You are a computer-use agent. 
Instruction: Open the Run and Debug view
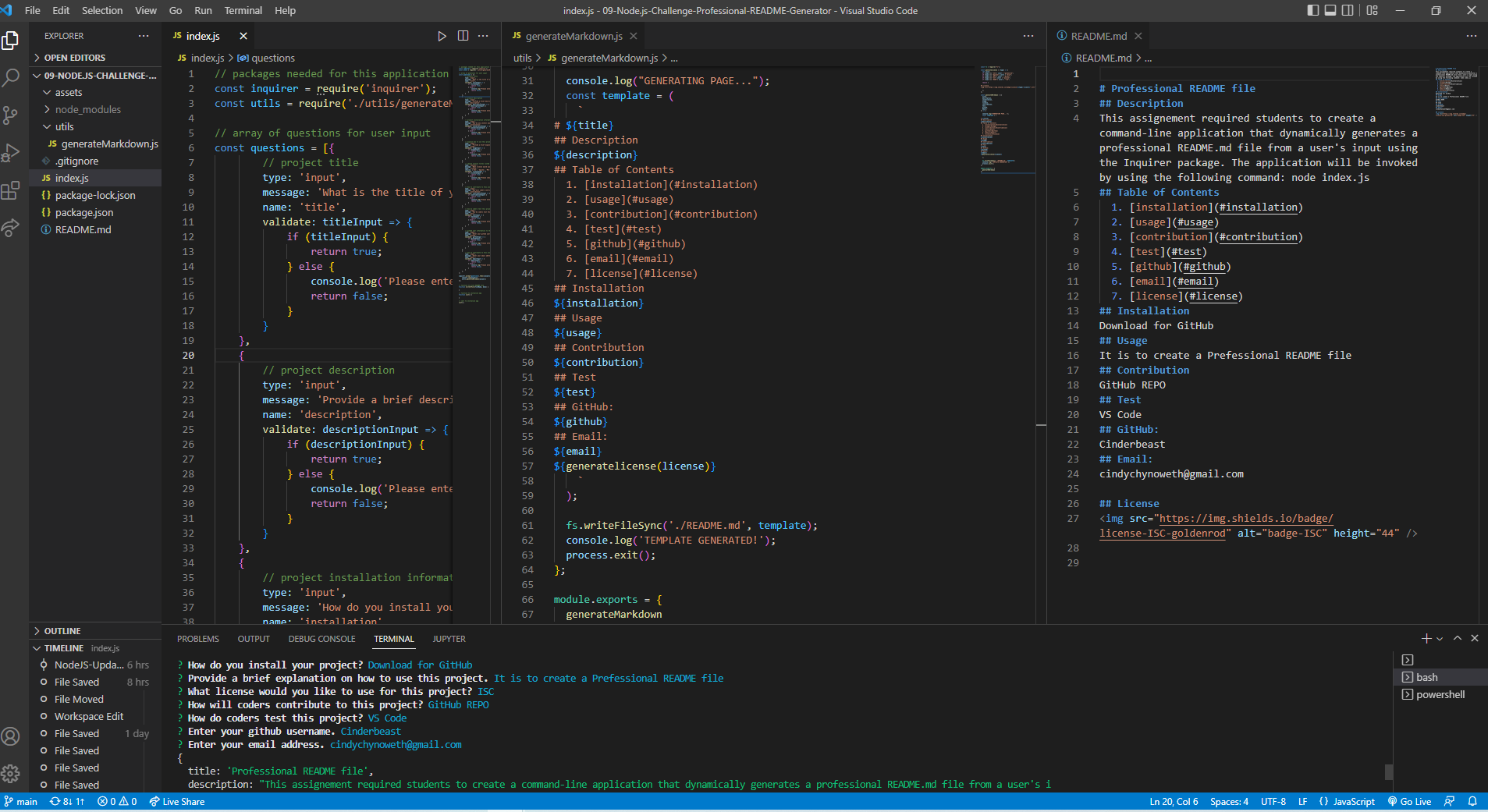coord(12,153)
